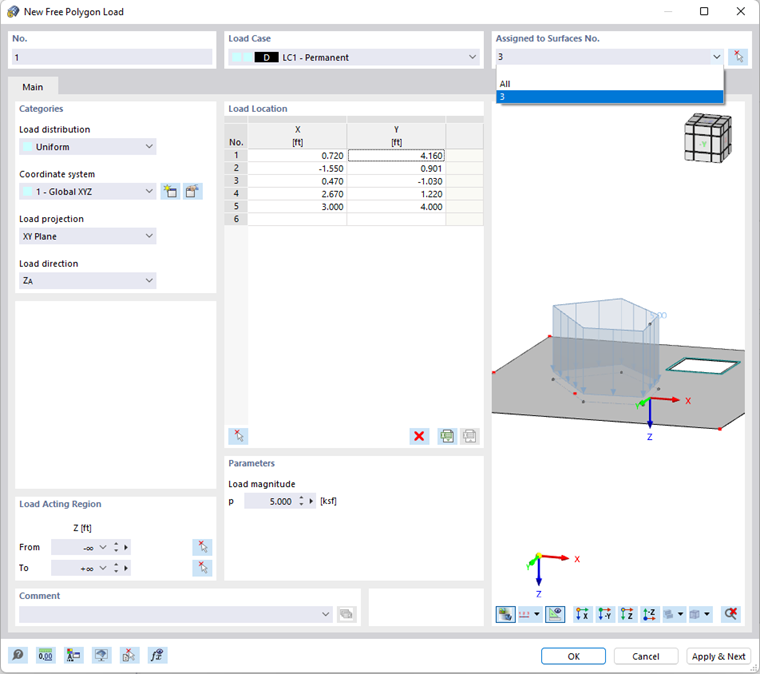Click the search icon at bottom left
Viewport: 760px width, 674px height.
[18, 656]
